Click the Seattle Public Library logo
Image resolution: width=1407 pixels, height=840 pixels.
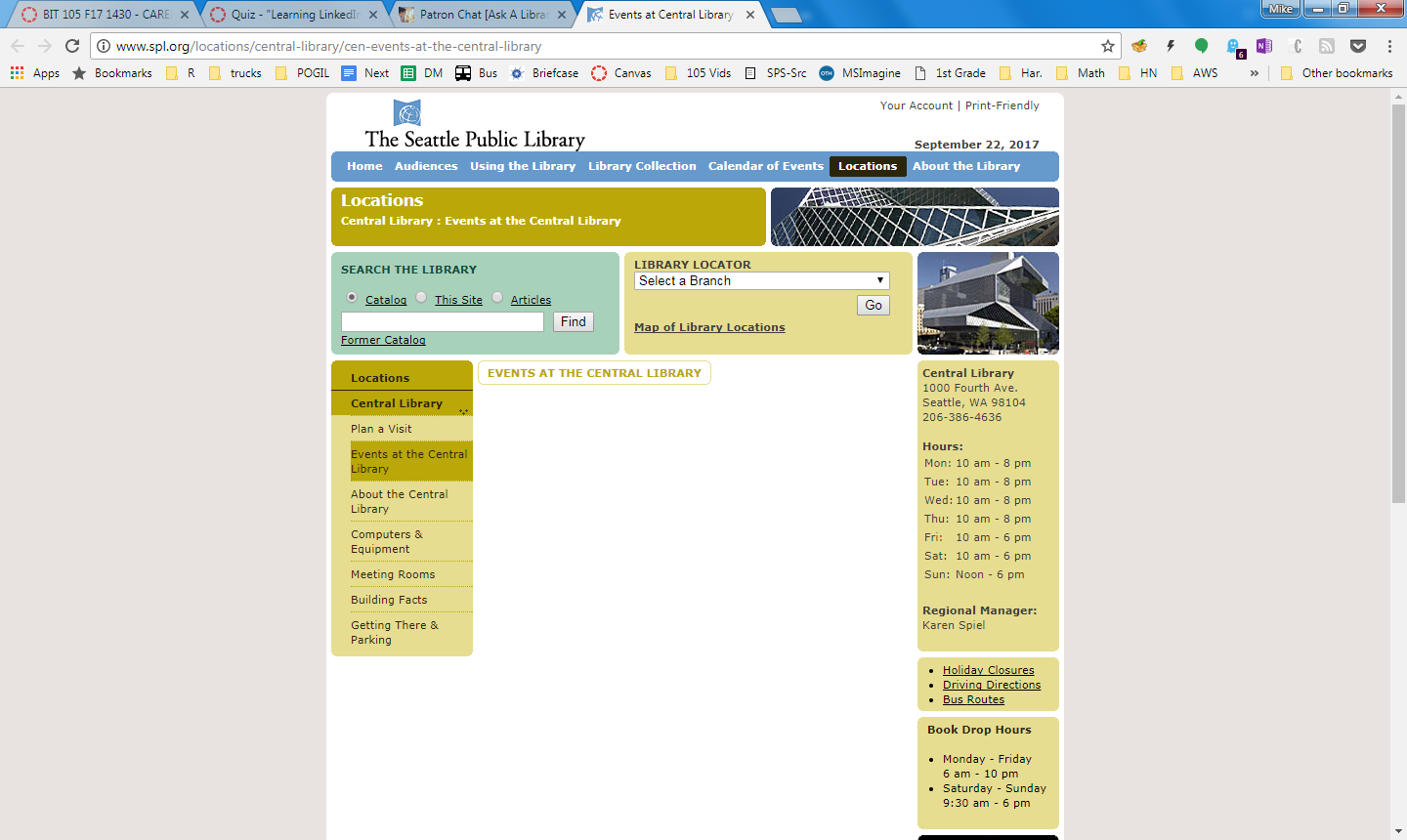tap(475, 125)
